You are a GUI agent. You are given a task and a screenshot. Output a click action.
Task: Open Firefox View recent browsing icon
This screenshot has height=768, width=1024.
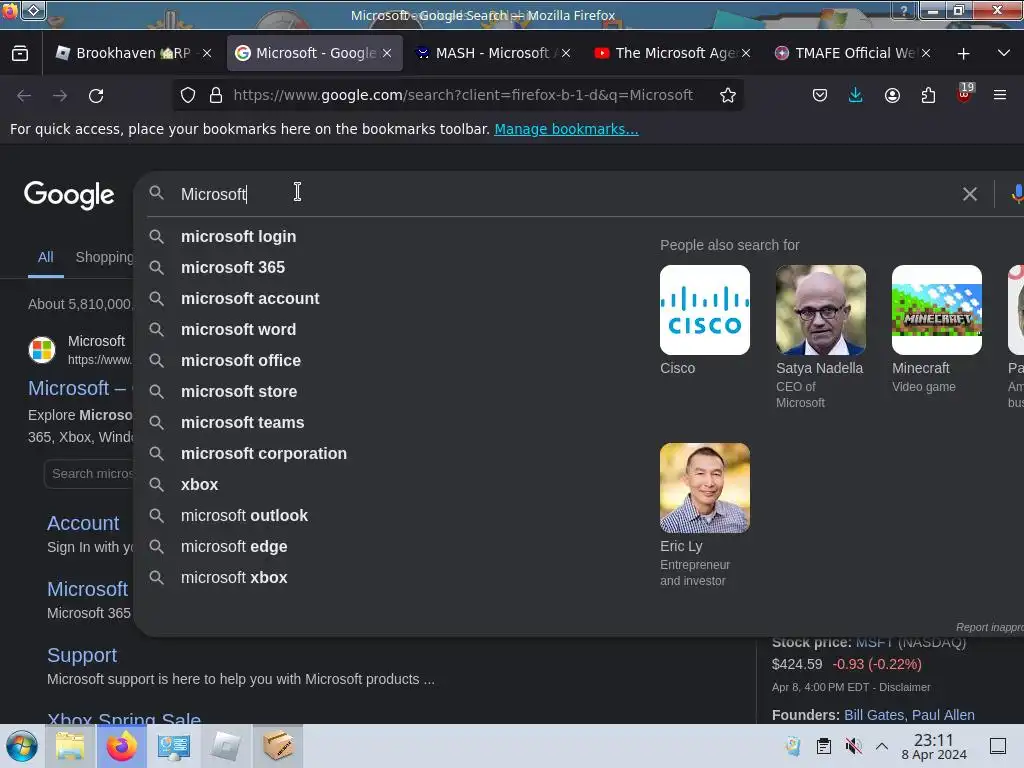click(x=20, y=54)
